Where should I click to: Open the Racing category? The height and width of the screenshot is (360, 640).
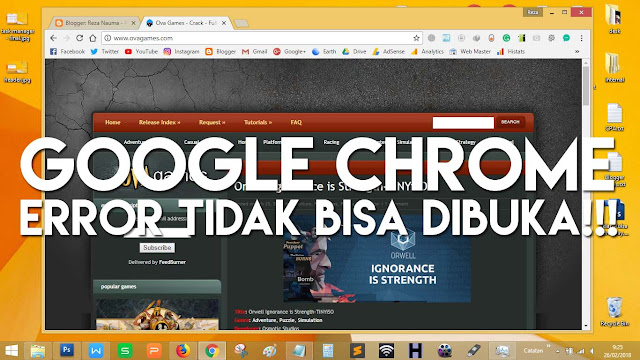[331, 142]
